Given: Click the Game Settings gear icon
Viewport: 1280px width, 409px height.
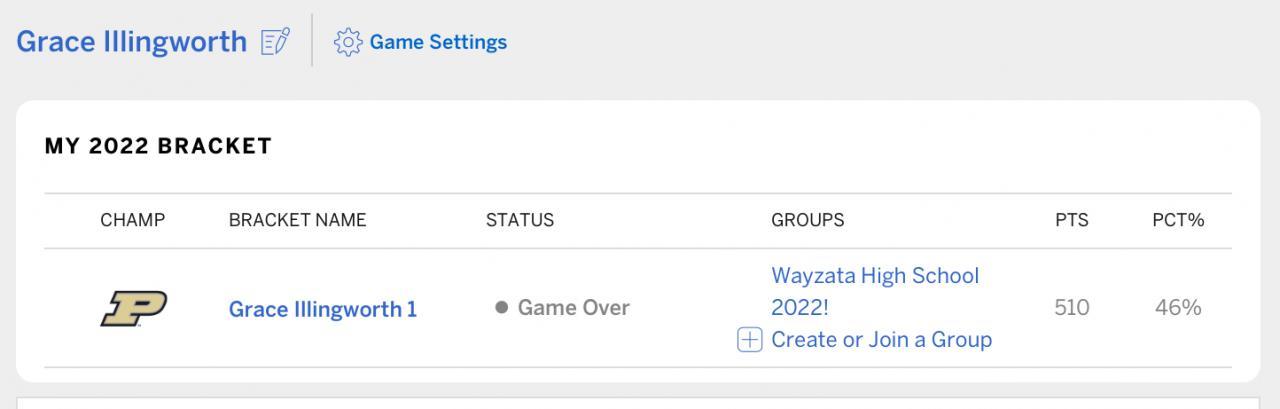Looking at the screenshot, I should [347, 42].
